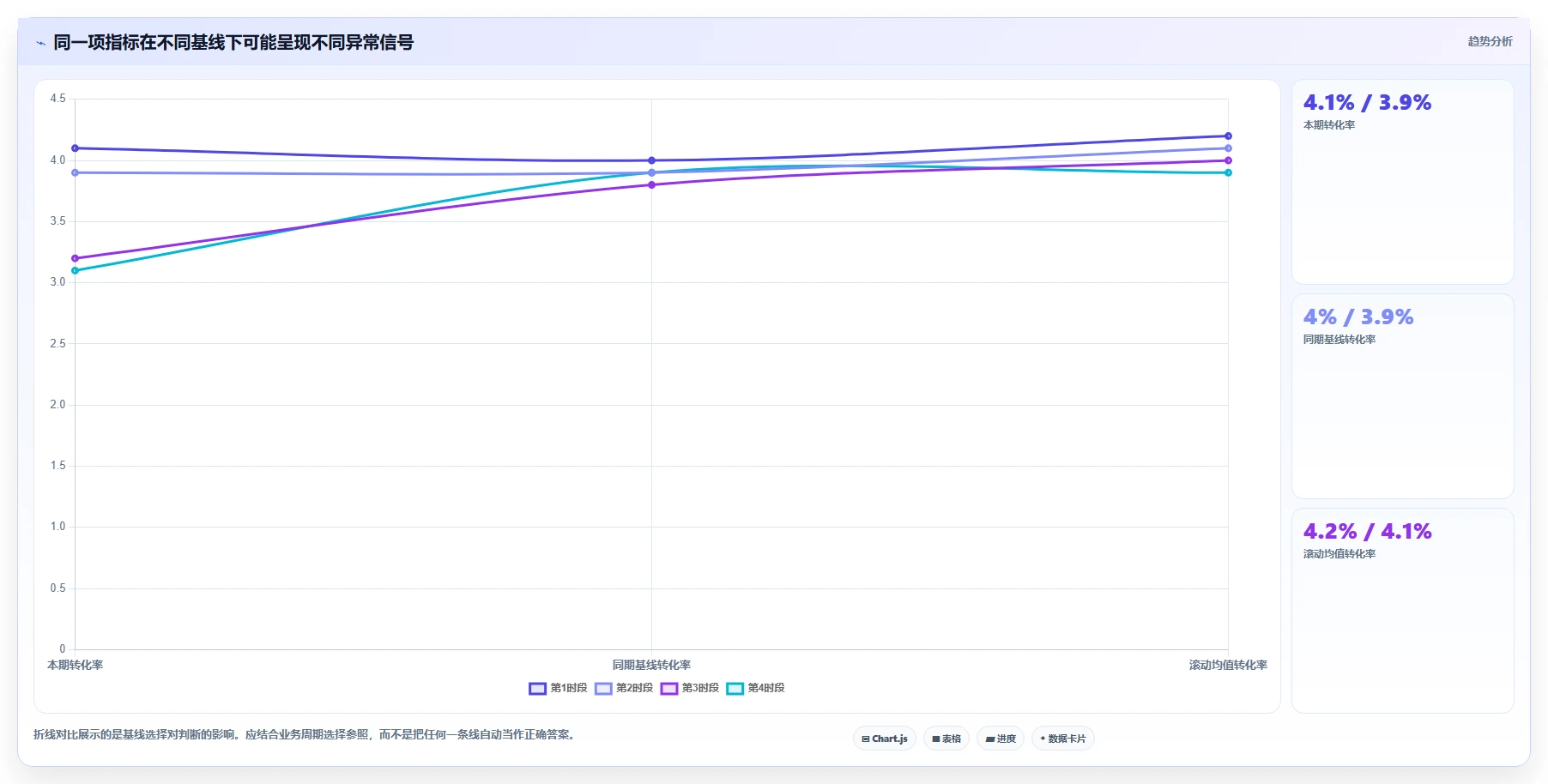Select the 4.1% / 3.9% 本期转化率 card
This screenshot has height=784, width=1548.
(1403, 182)
